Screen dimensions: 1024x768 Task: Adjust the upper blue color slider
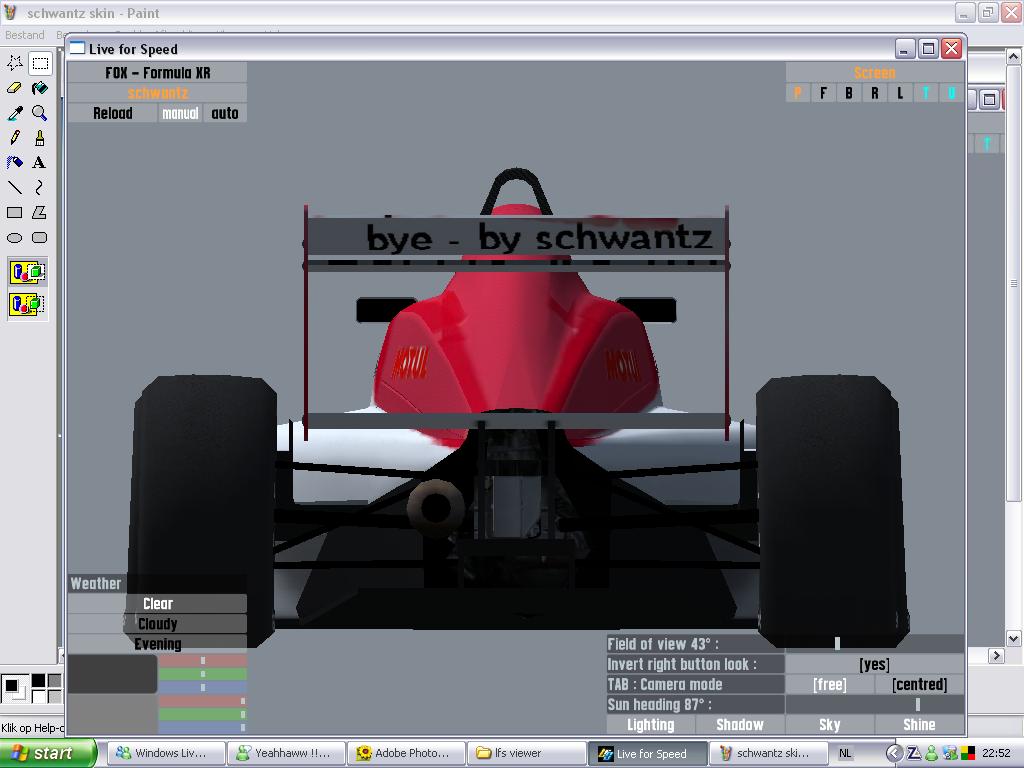tap(202, 687)
